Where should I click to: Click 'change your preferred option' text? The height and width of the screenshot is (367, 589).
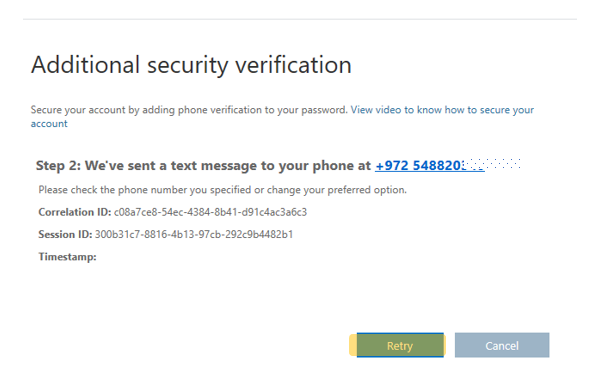337,190
